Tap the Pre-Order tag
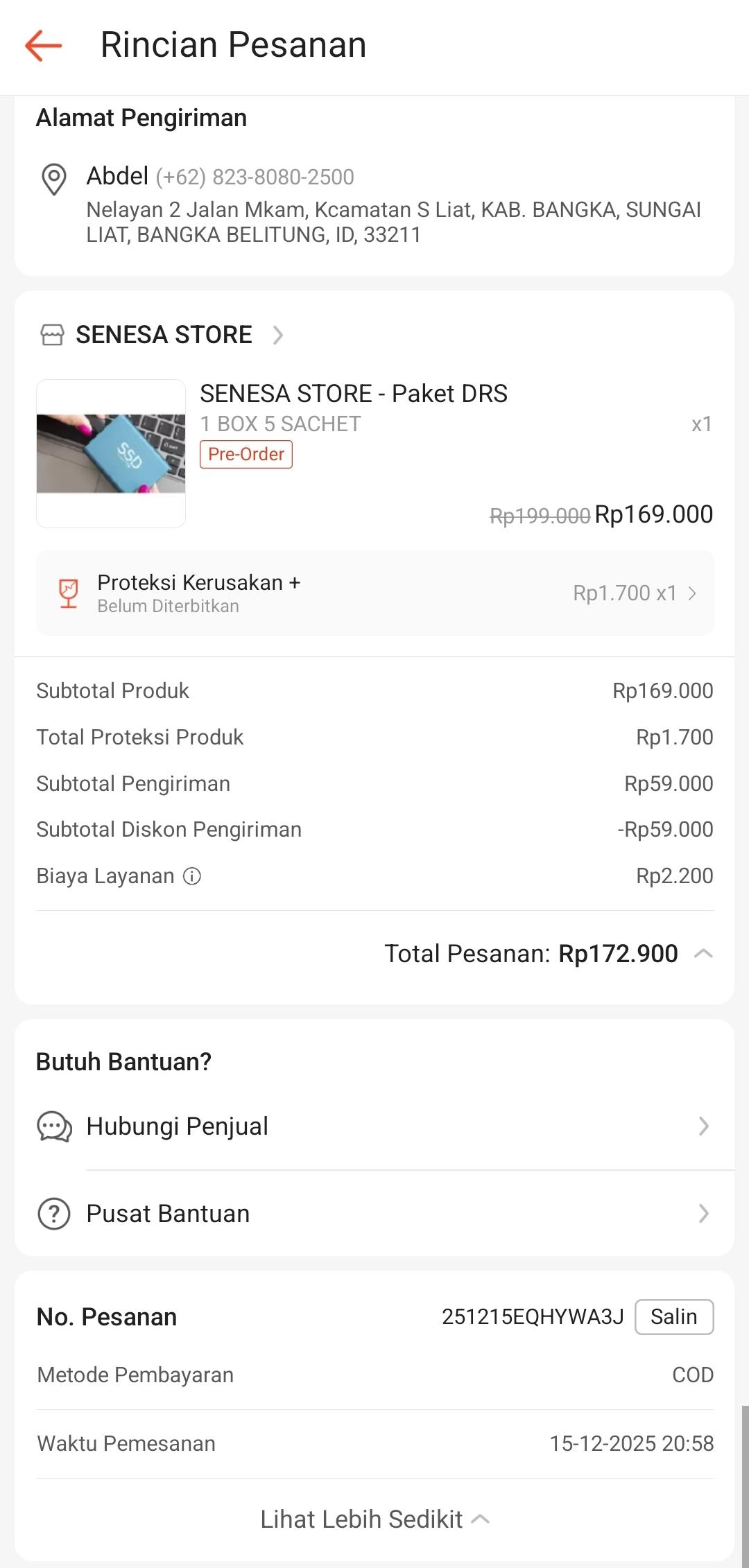 (x=246, y=455)
